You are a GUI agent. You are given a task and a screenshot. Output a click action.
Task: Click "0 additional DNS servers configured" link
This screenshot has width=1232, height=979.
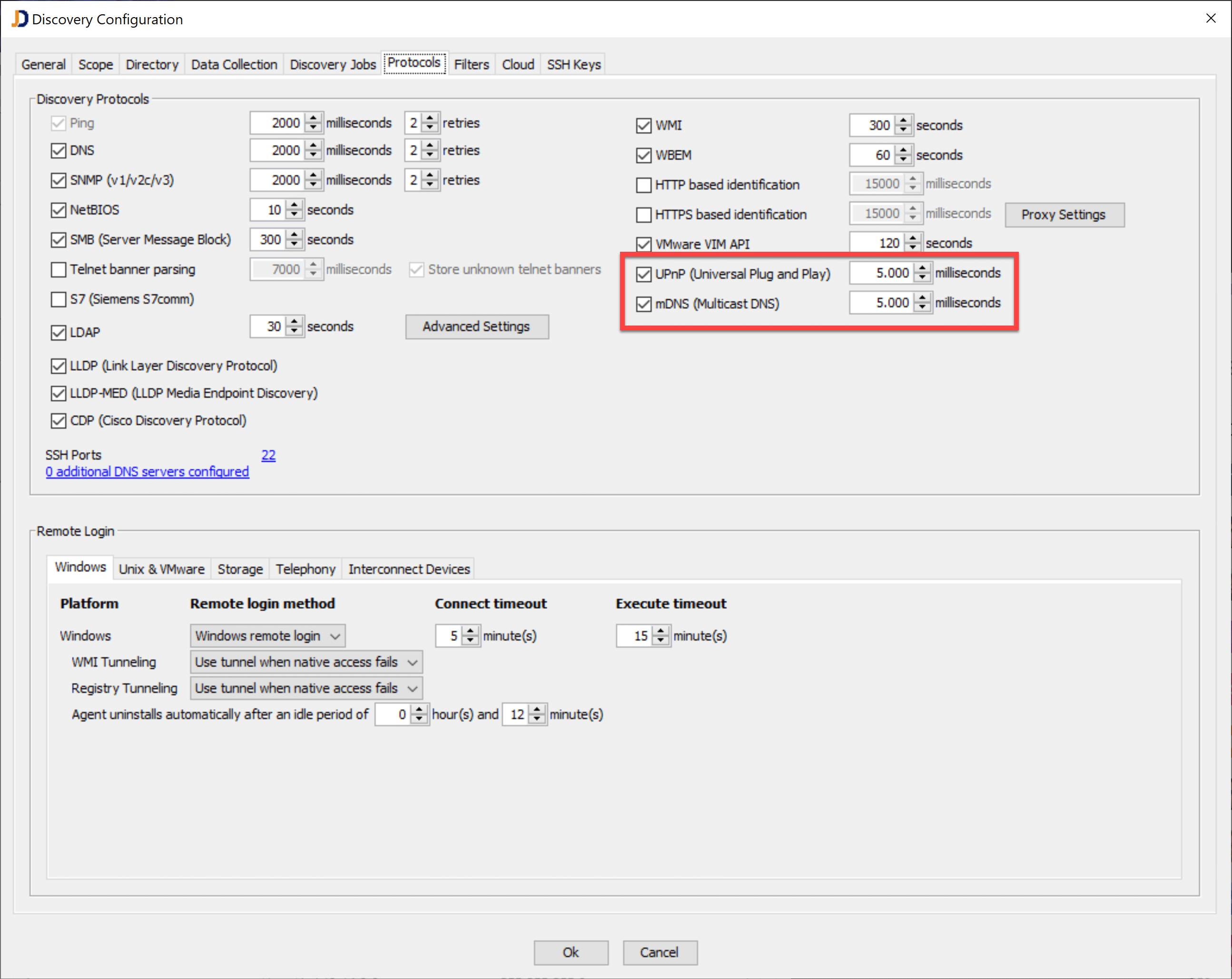click(147, 472)
